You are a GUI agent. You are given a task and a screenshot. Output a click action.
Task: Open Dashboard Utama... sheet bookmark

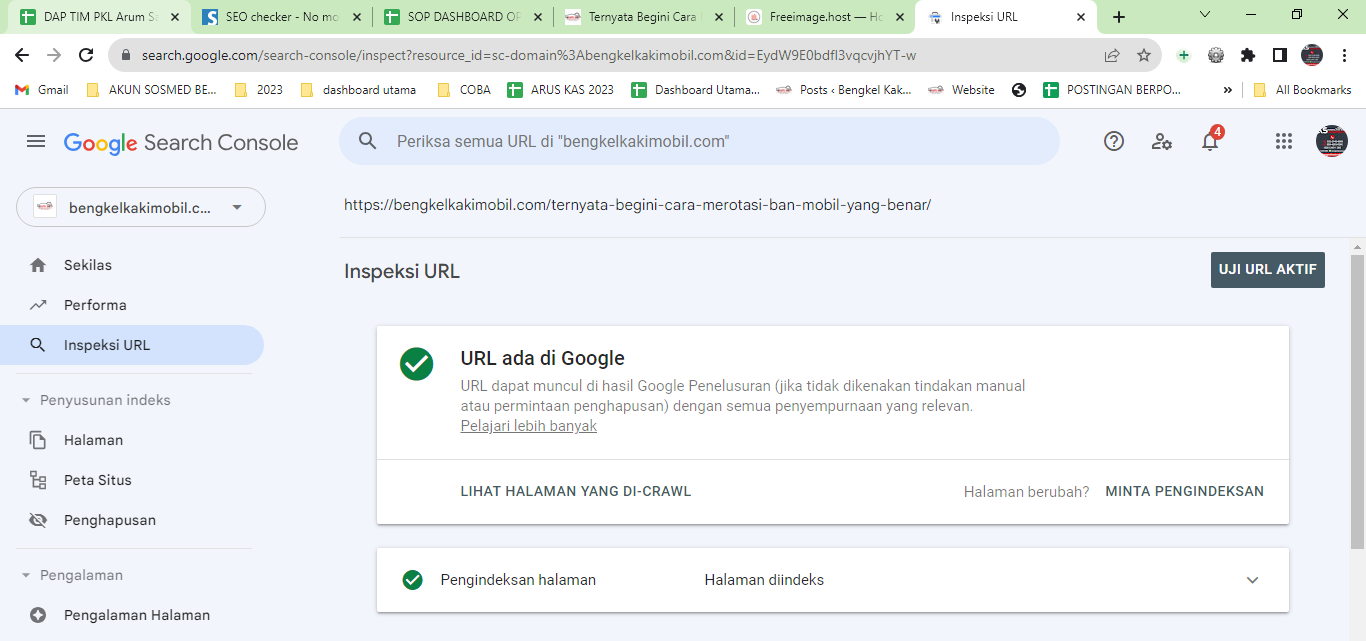(x=696, y=90)
